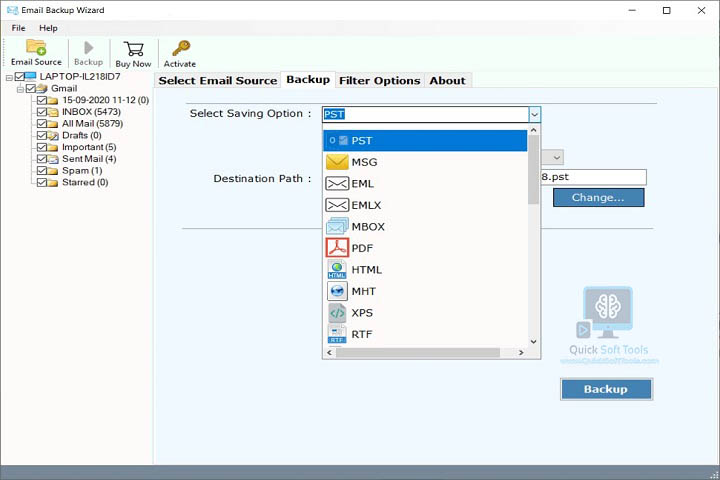Open the partially hidden dropdown below saving option
The width and height of the screenshot is (720, 480).
tap(552, 158)
